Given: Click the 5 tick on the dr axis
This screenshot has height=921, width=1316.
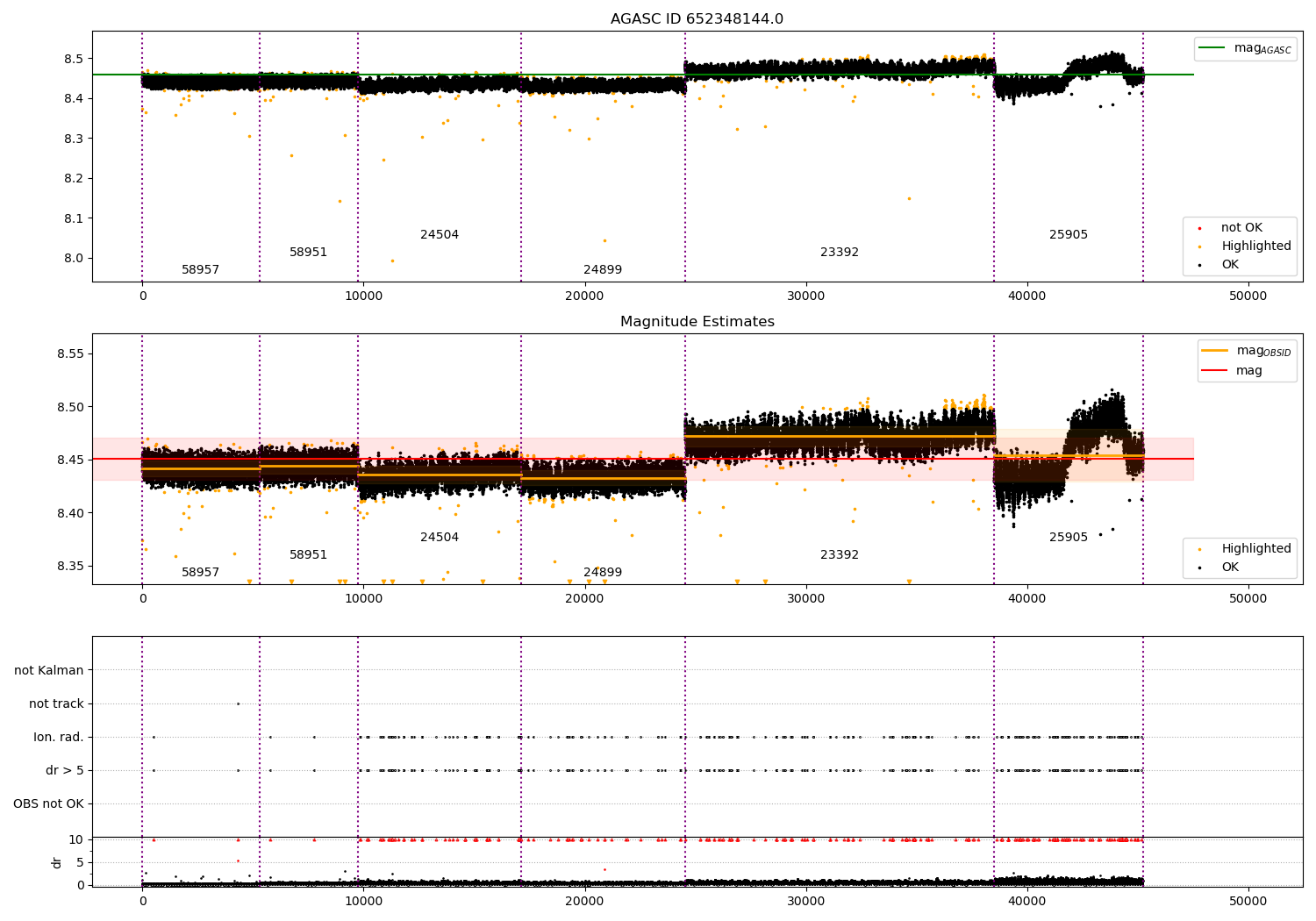Looking at the screenshot, I should click(81, 862).
